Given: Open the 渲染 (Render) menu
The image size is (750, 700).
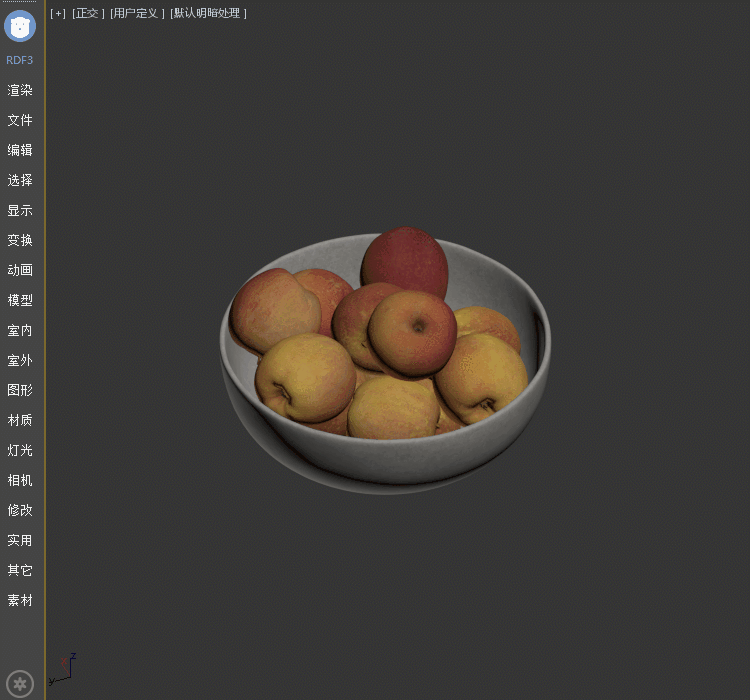Looking at the screenshot, I should pos(20,90).
